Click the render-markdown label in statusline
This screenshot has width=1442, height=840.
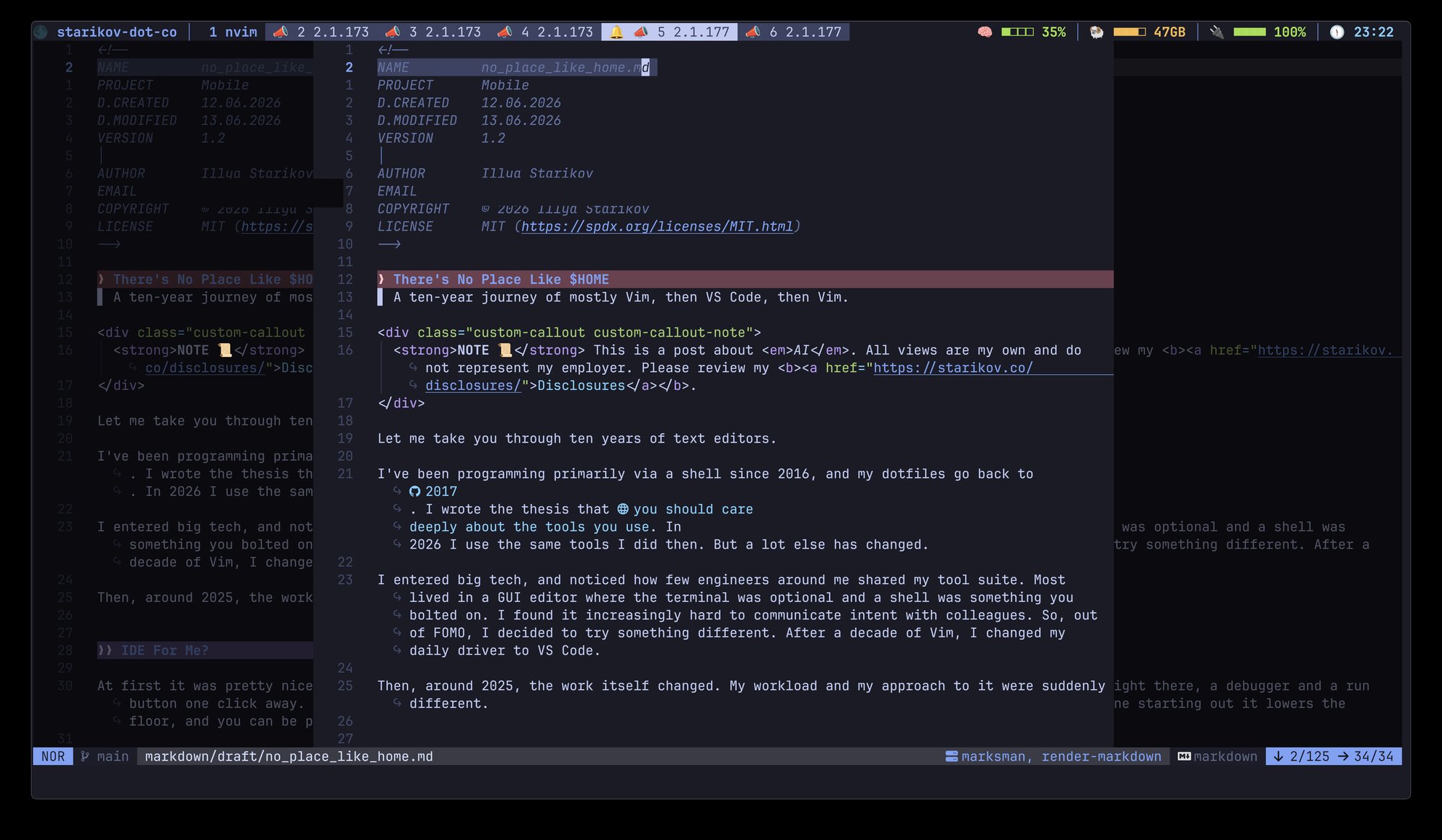pyautogui.click(x=1102, y=756)
